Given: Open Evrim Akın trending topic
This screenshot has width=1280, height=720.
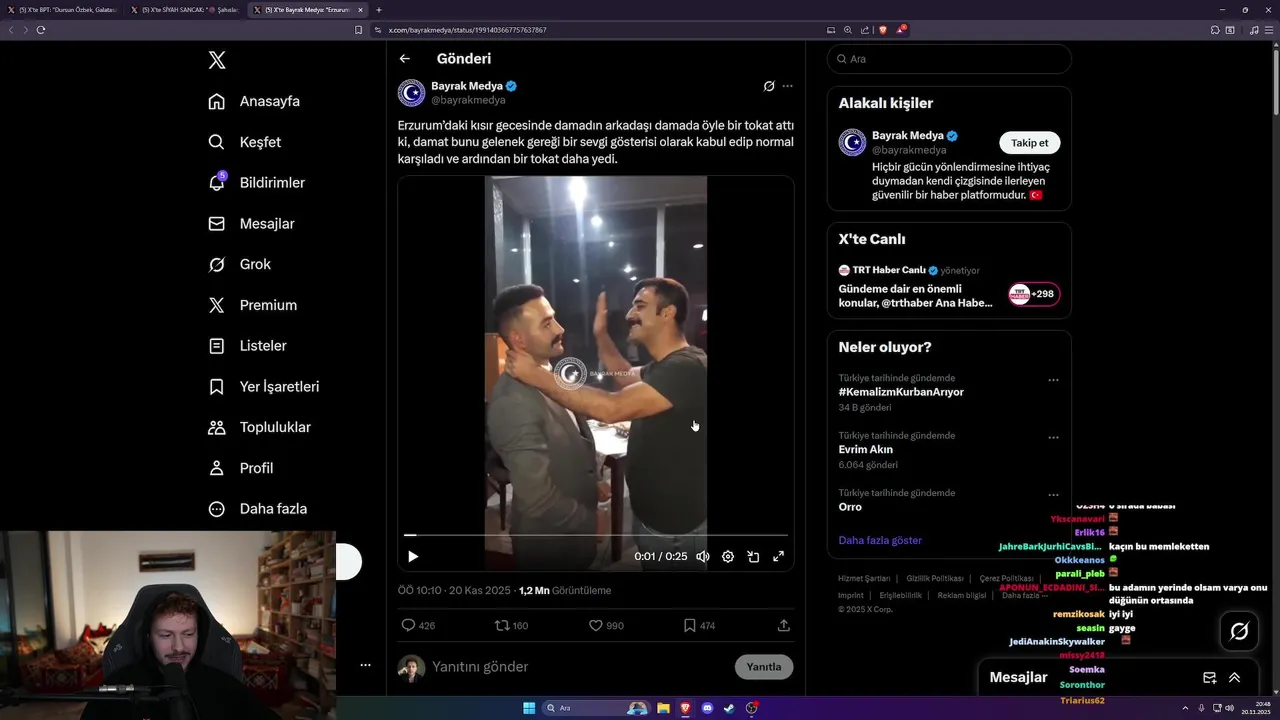Looking at the screenshot, I should (x=866, y=449).
